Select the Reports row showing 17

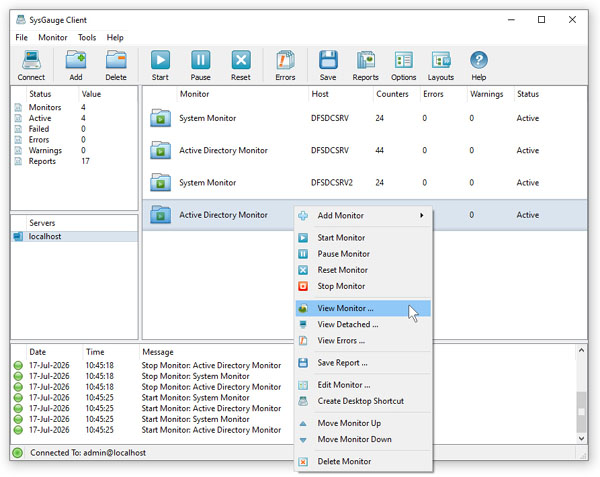pos(74,161)
